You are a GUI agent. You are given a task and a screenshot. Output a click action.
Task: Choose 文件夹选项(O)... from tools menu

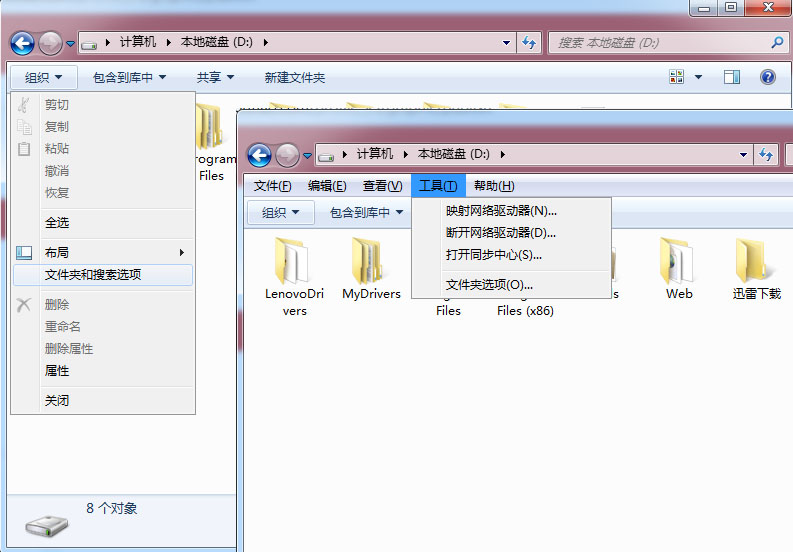[x=511, y=285]
